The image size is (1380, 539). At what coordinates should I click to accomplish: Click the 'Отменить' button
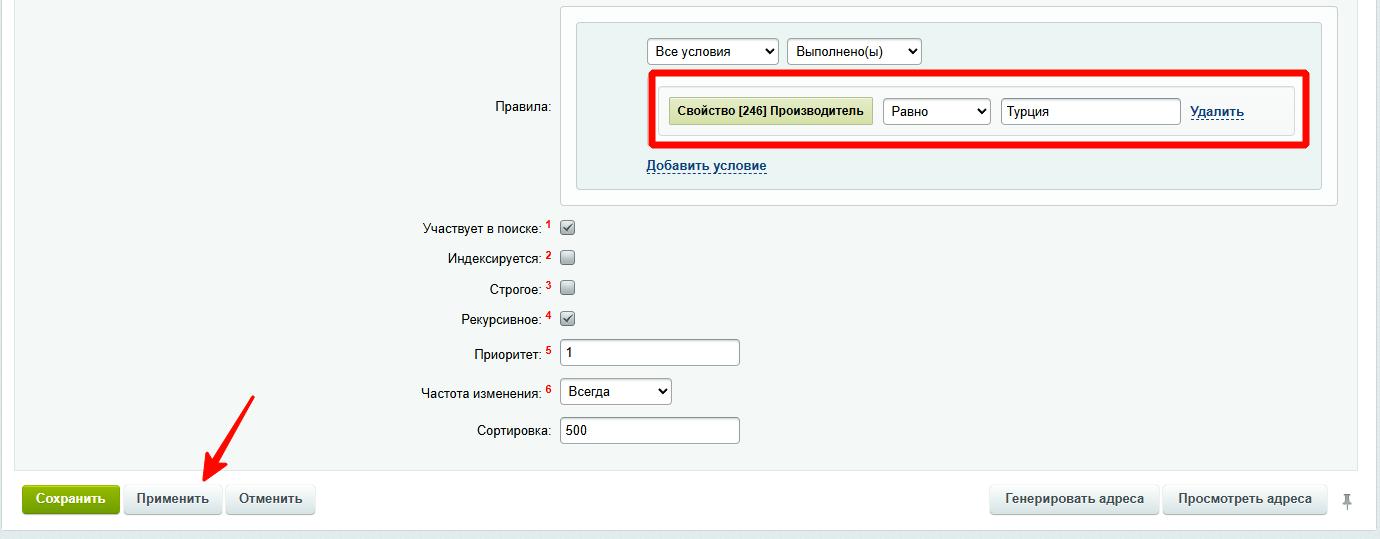click(x=270, y=499)
